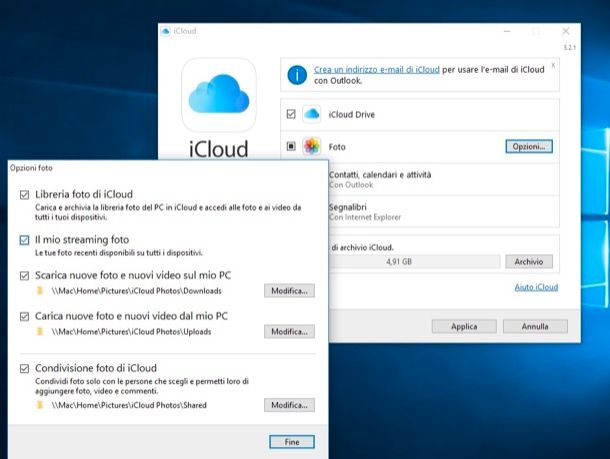Click the colorful Foto app icon
Screen dimensions: 610x459
tap(311, 146)
